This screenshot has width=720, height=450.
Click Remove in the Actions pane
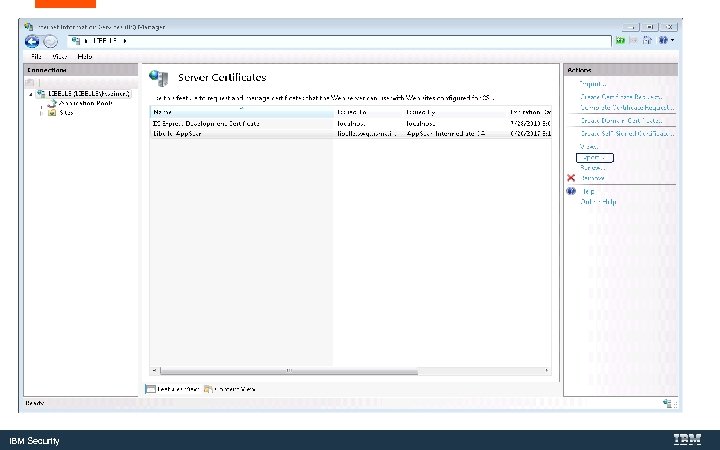tap(592, 178)
